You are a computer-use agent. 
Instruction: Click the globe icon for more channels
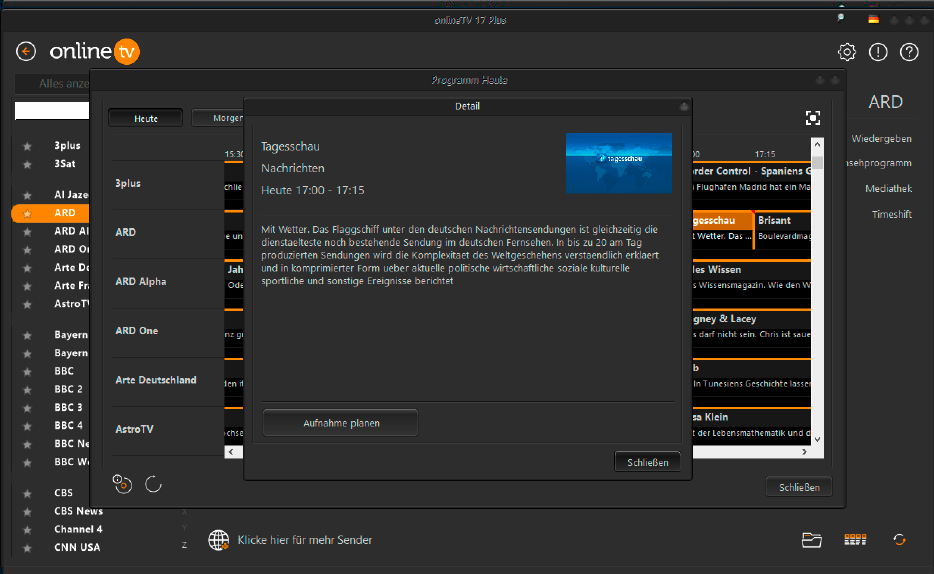pos(219,540)
